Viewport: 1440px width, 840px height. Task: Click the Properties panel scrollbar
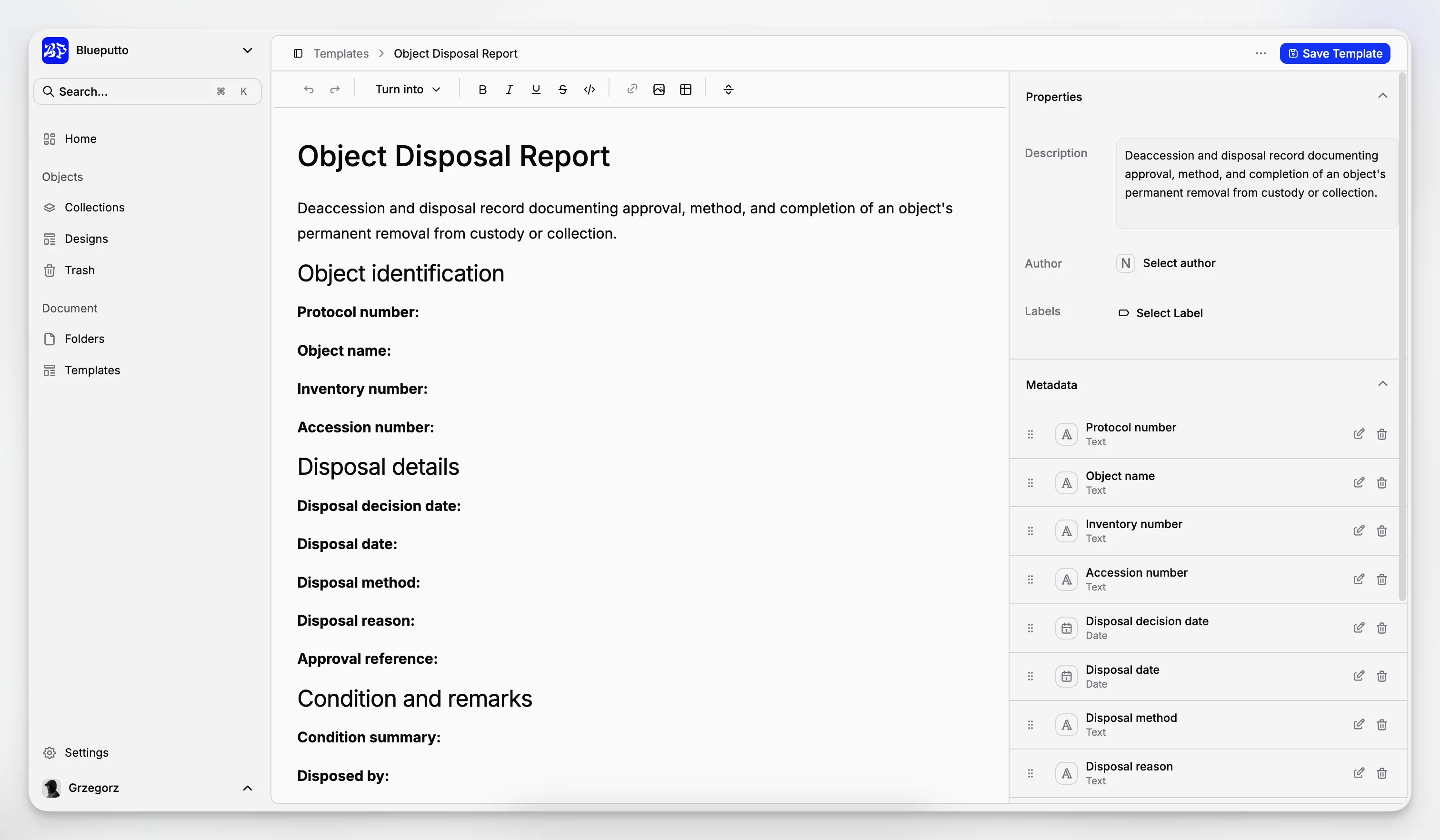(1402, 337)
